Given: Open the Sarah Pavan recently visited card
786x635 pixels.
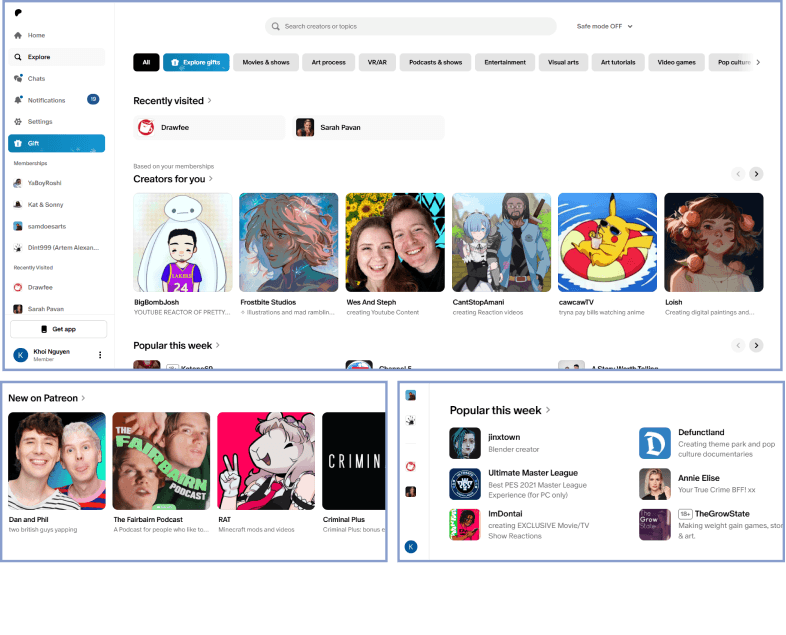Looking at the screenshot, I should click(x=368, y=128).
